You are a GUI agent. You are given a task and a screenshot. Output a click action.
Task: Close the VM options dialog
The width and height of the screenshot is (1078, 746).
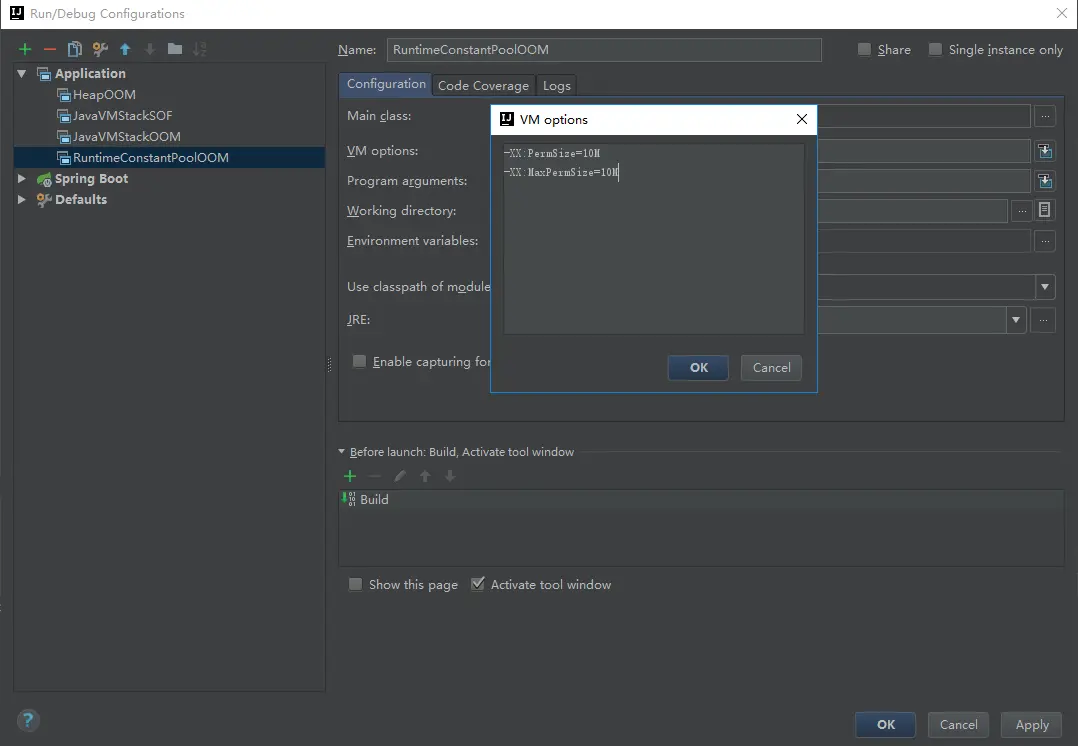802,119
